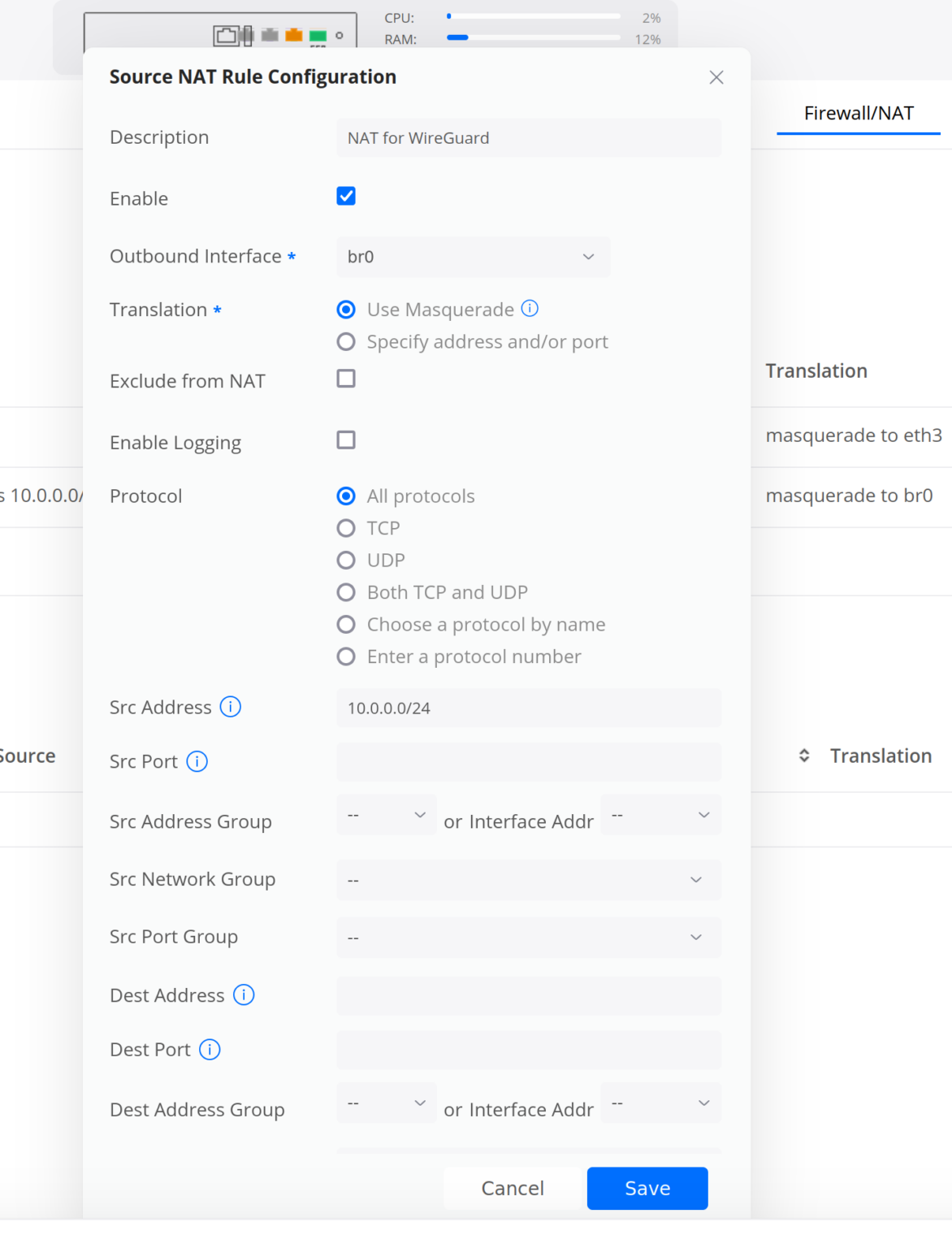Open the Outbound Interface dropdown

pyautogui.click(x=473, y=257)
